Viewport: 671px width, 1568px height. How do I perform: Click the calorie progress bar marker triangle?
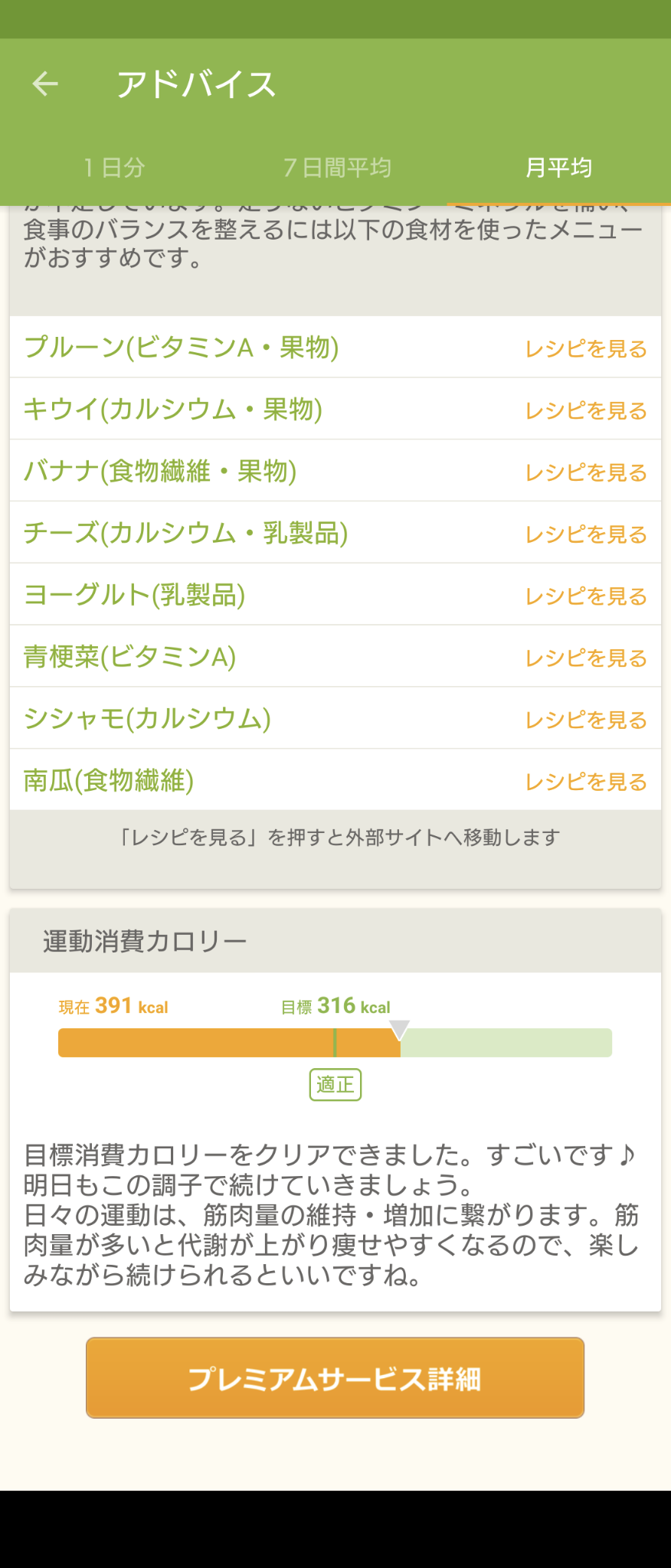(x=399, y=1028)
